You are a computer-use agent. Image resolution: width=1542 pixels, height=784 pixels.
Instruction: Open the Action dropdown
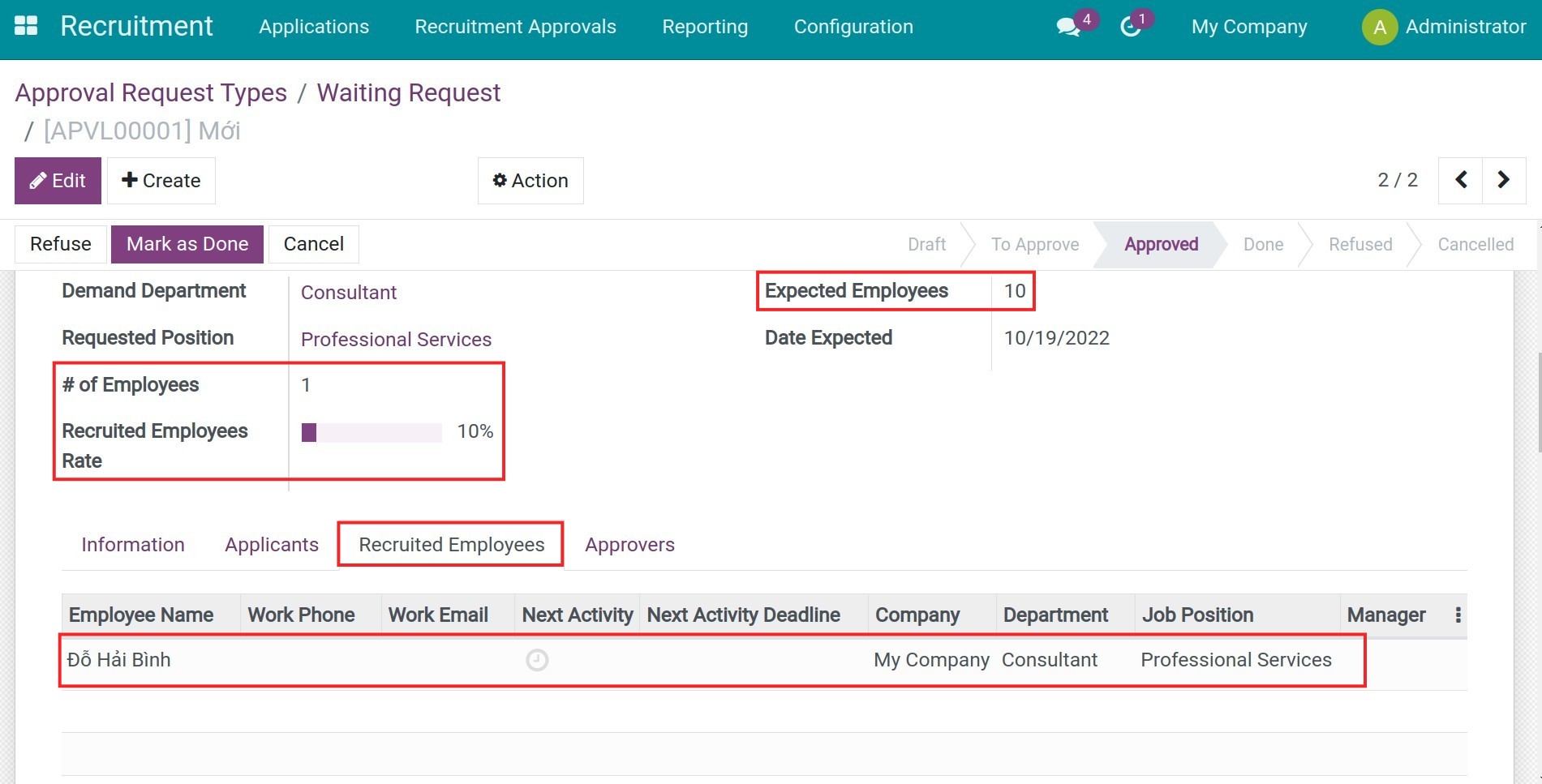click(530, 181)
